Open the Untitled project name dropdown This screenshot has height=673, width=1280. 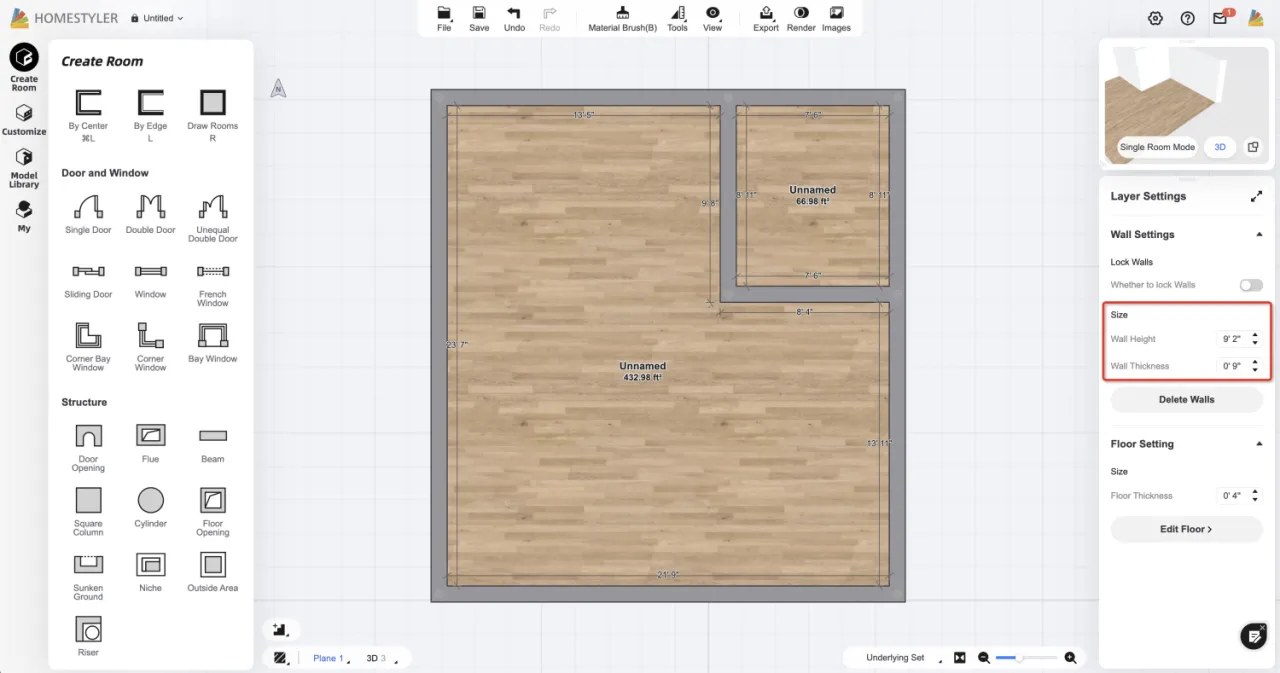(163, 18)
